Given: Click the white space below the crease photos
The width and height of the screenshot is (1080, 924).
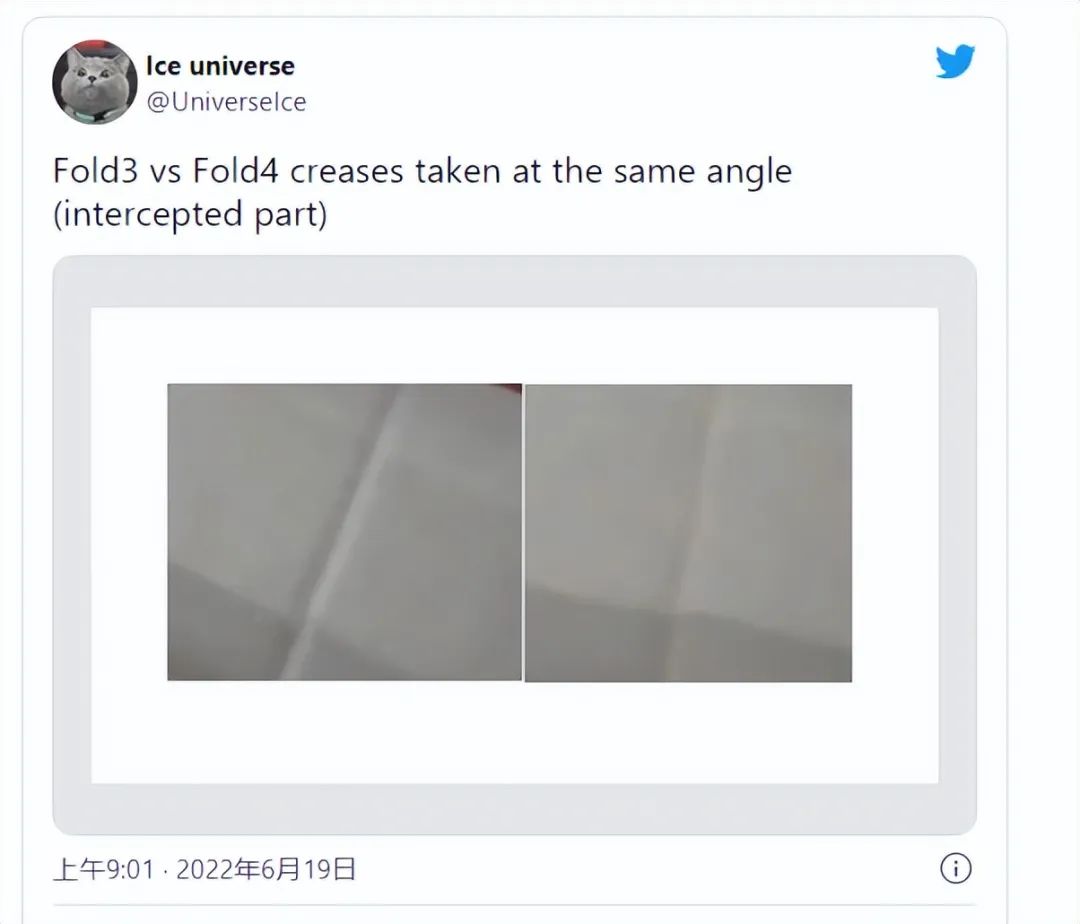Looking at the screenshot, I should pos(515,732).
